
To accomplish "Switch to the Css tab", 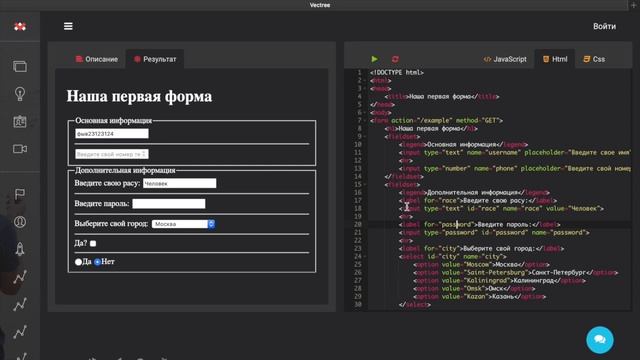I will 594,59.
